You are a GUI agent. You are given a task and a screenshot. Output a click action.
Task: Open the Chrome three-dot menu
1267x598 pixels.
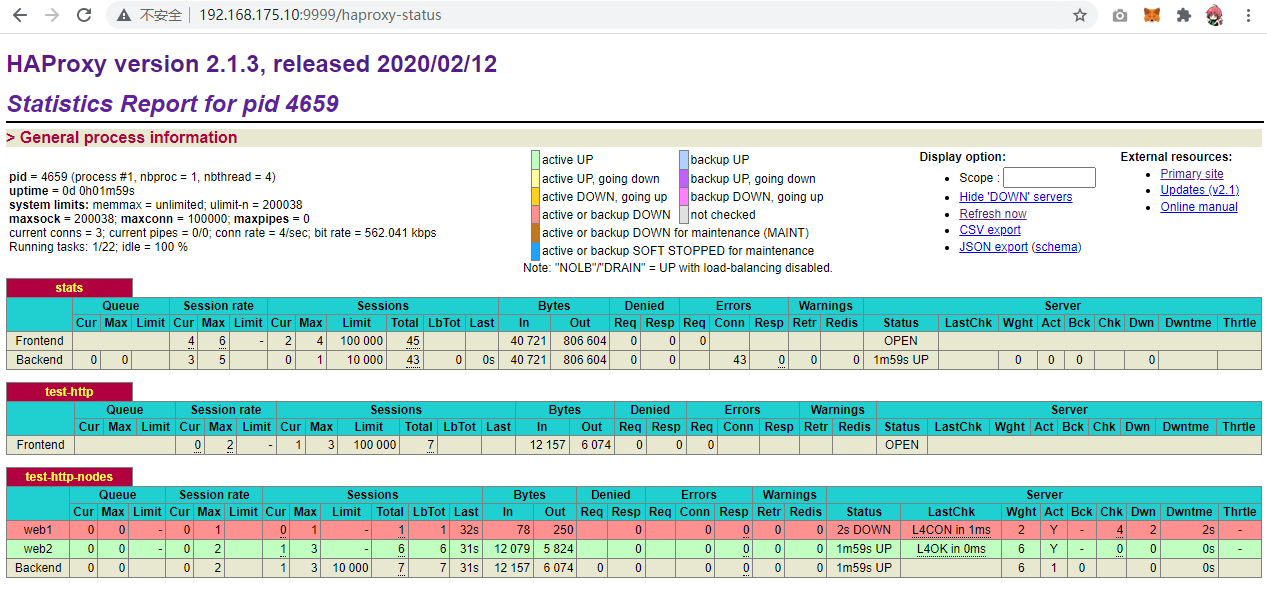[1248, 16]
